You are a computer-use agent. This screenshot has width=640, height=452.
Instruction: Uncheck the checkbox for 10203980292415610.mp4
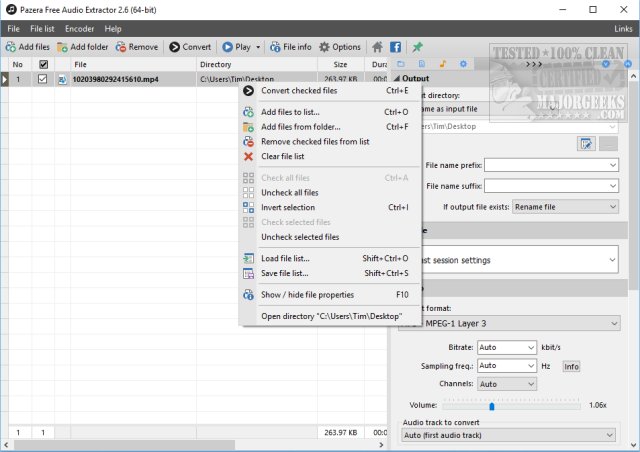42,79
